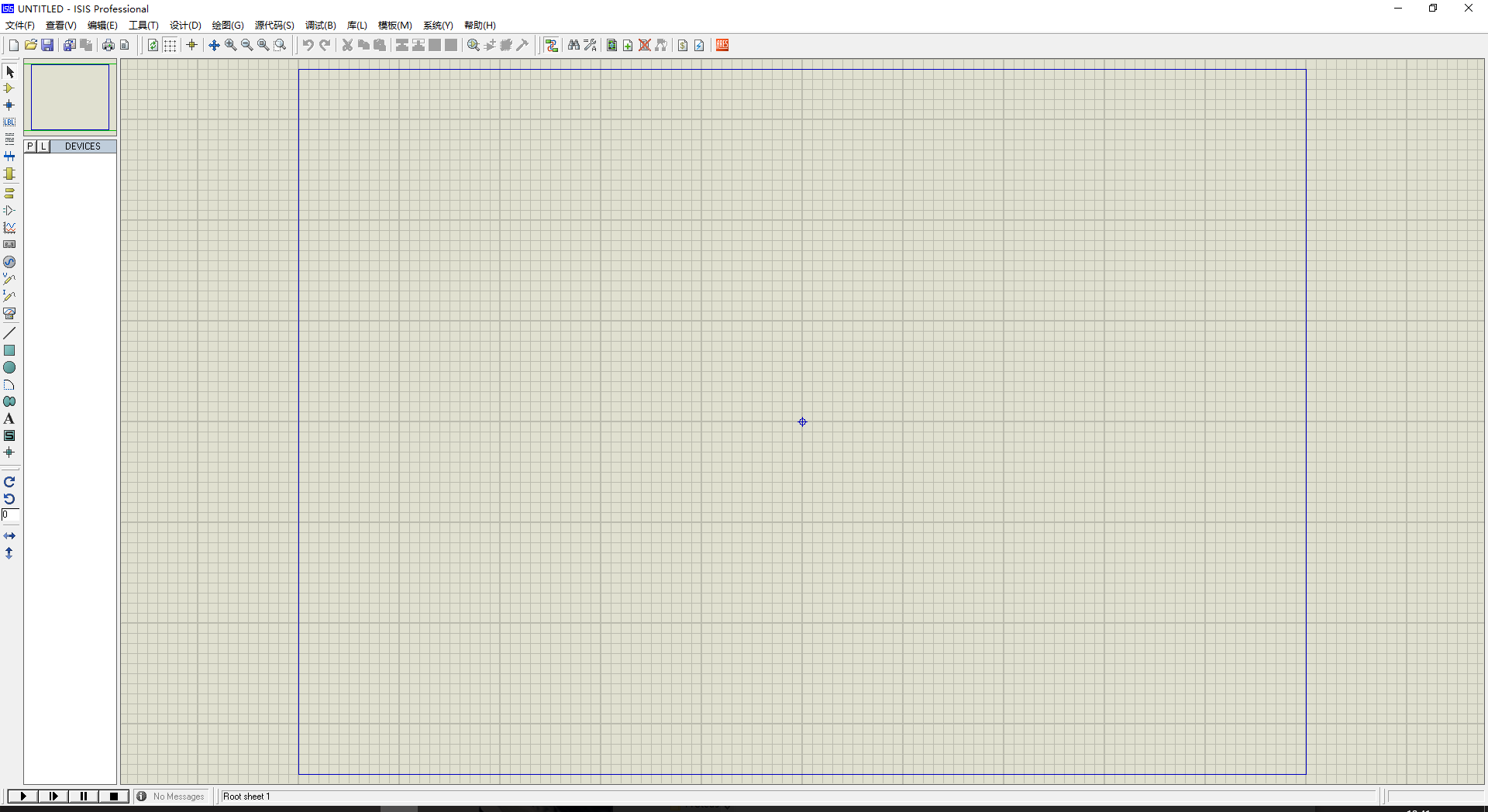Select the 2D Arc drawing tool

click(9, 384)
